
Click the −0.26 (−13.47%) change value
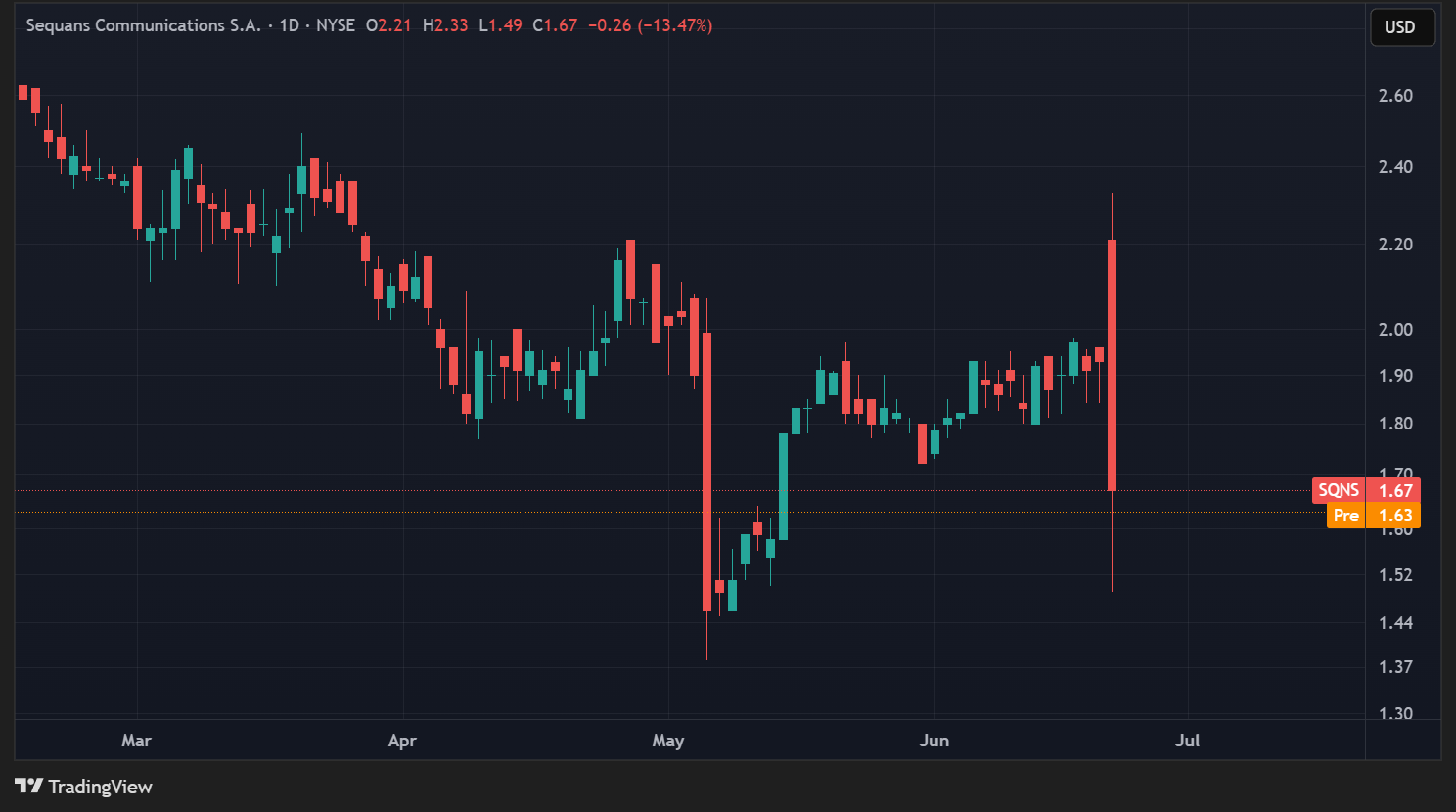(650, 25)
